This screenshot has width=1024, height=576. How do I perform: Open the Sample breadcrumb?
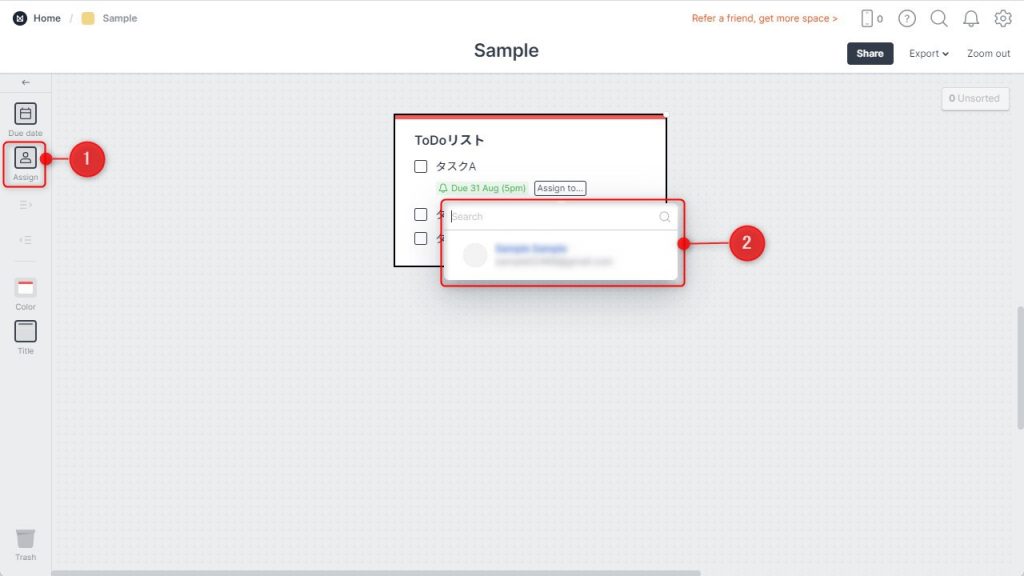tap(120, 18)
